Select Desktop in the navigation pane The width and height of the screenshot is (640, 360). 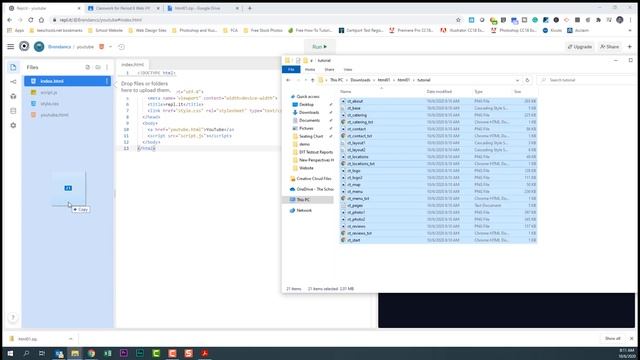click(306, 105)
